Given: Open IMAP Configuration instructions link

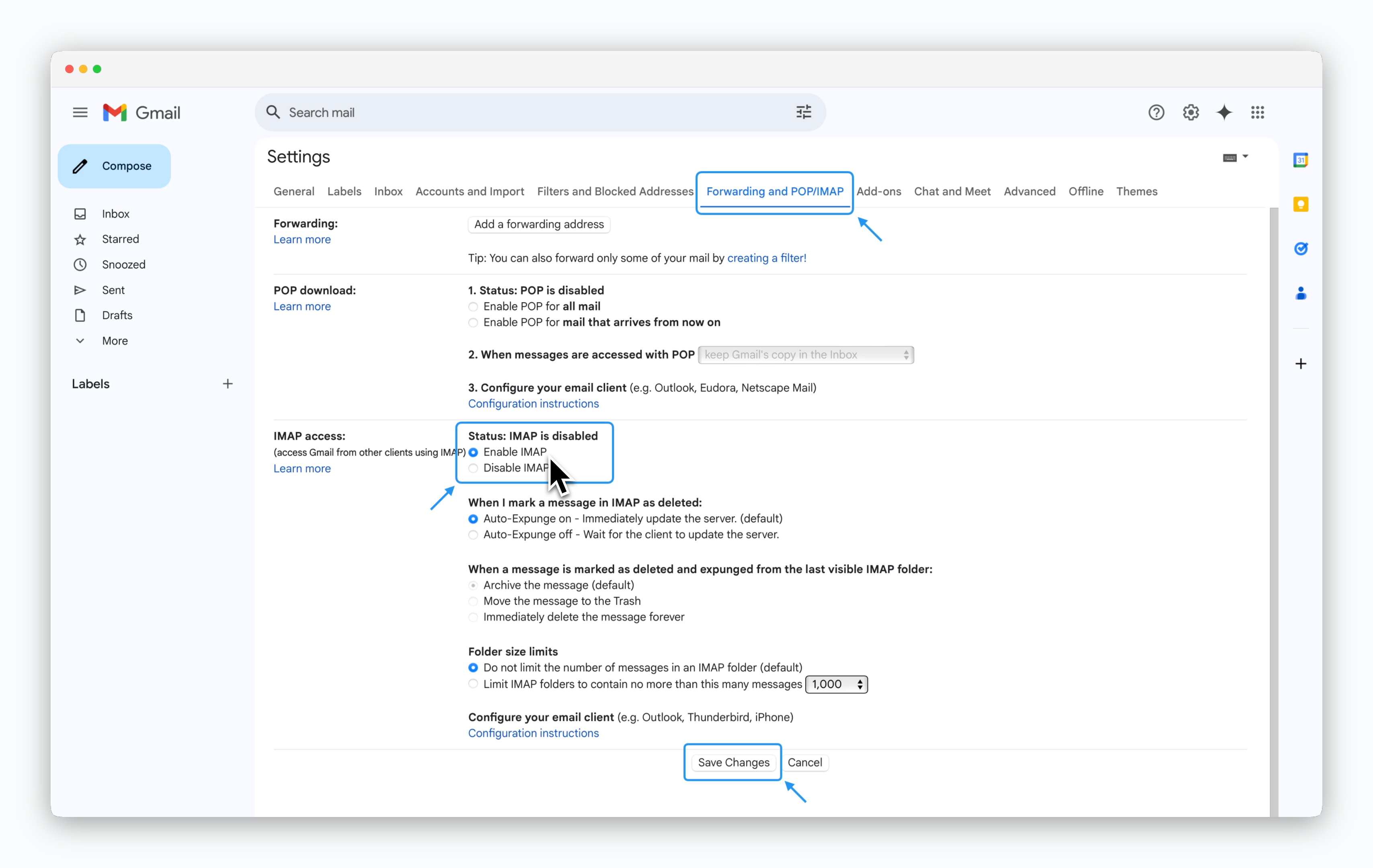Looking at the screenshot, I should click(533, 733).
